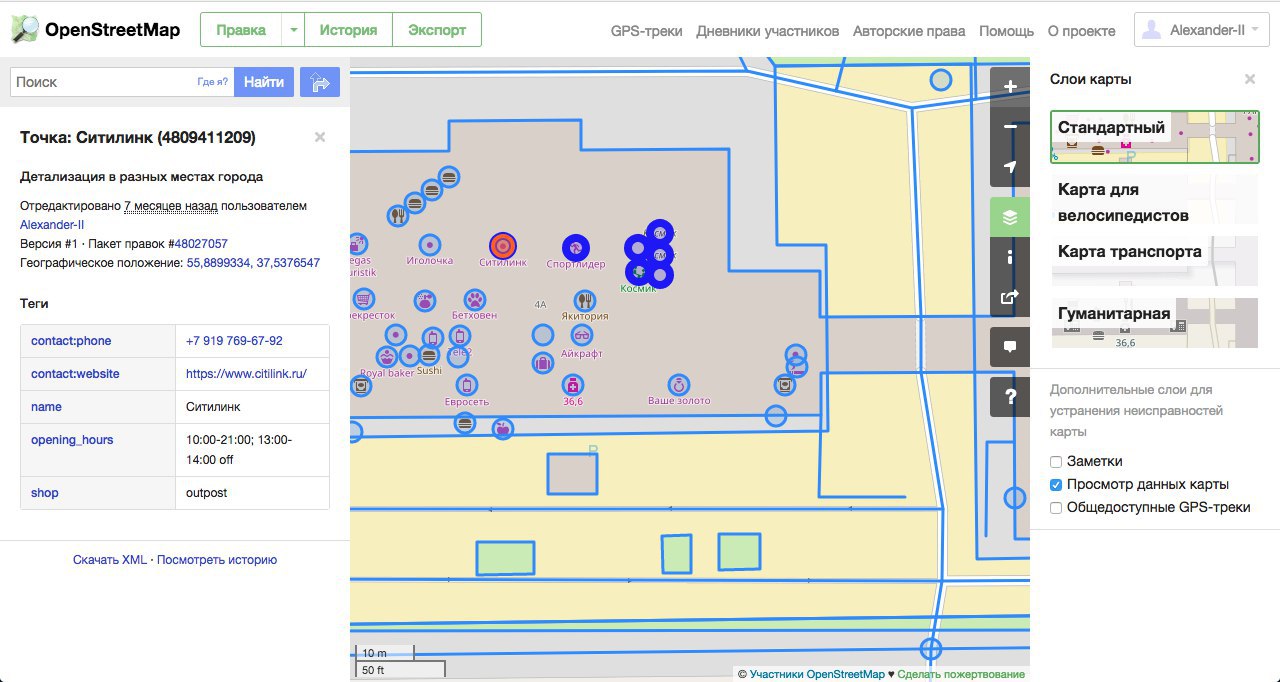1280x682 pixels.
Task: Open the О проекте page
Action: tap(1081, 31)
